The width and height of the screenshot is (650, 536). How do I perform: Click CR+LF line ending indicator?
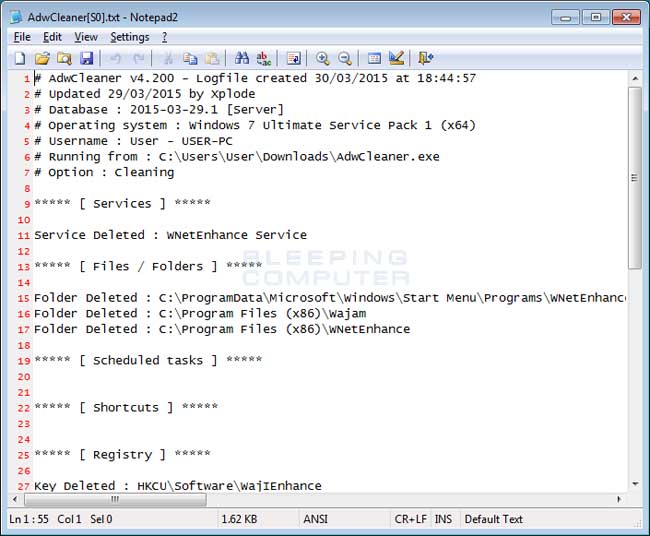pos(410,519)
